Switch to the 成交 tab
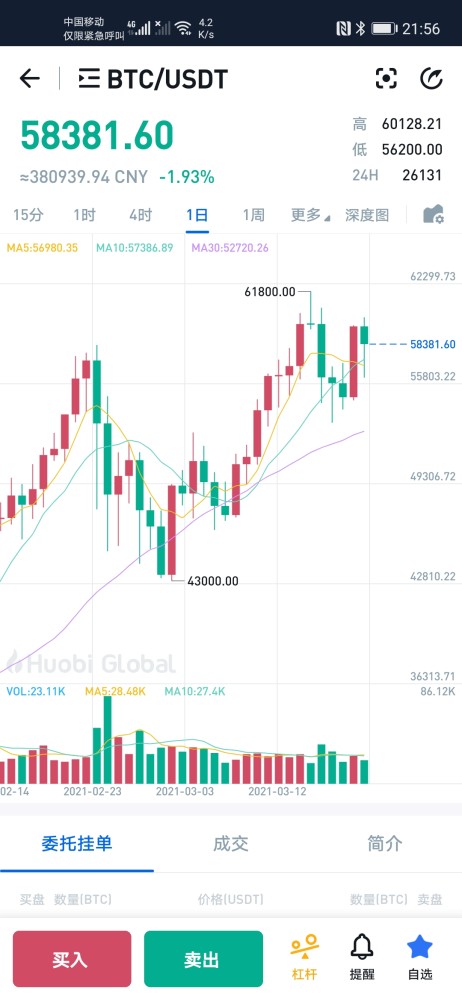462x1000 pixels. [230, 844]
